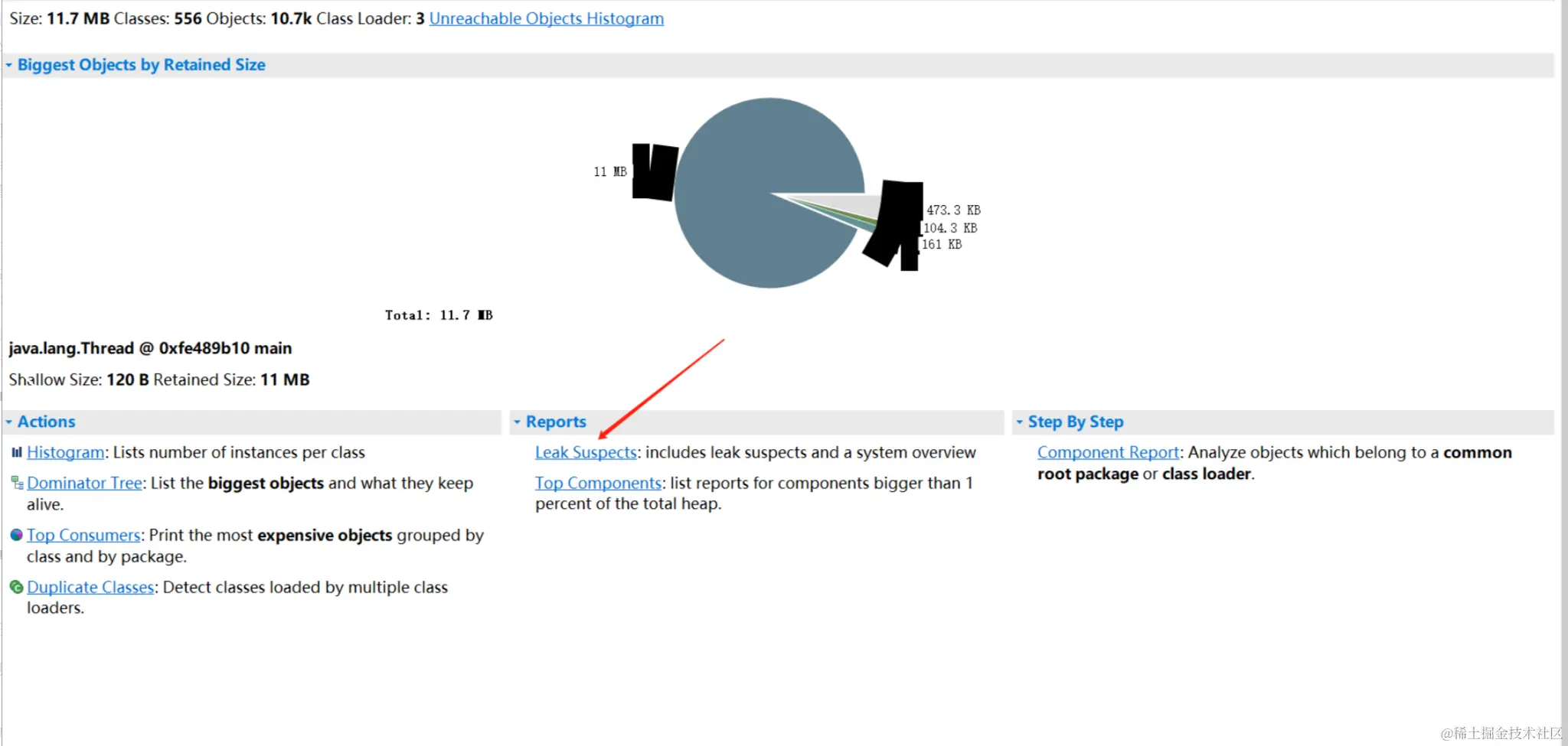Screen dimensions: 1568x746
Task: Click the java.lang.Thread main entry text
Action: (150, 348)
